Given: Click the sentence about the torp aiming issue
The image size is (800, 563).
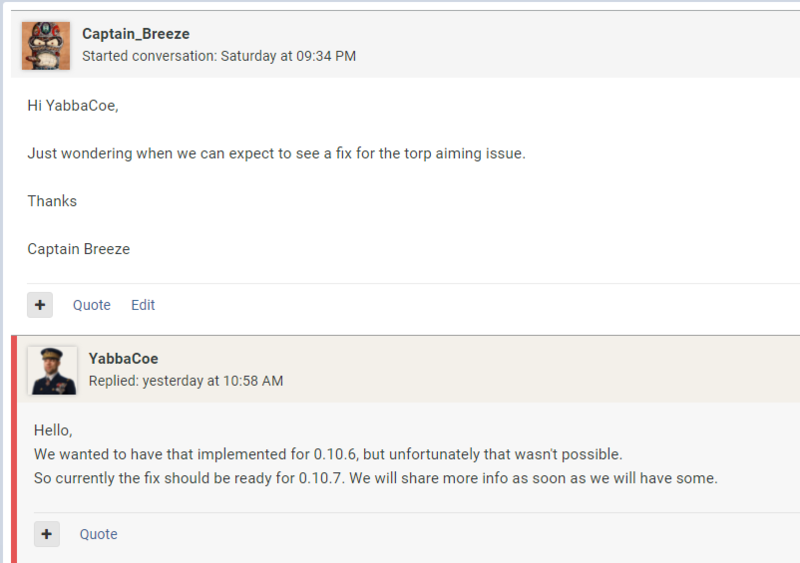Looking at the screenshot, I should click(x=276, y=153).
